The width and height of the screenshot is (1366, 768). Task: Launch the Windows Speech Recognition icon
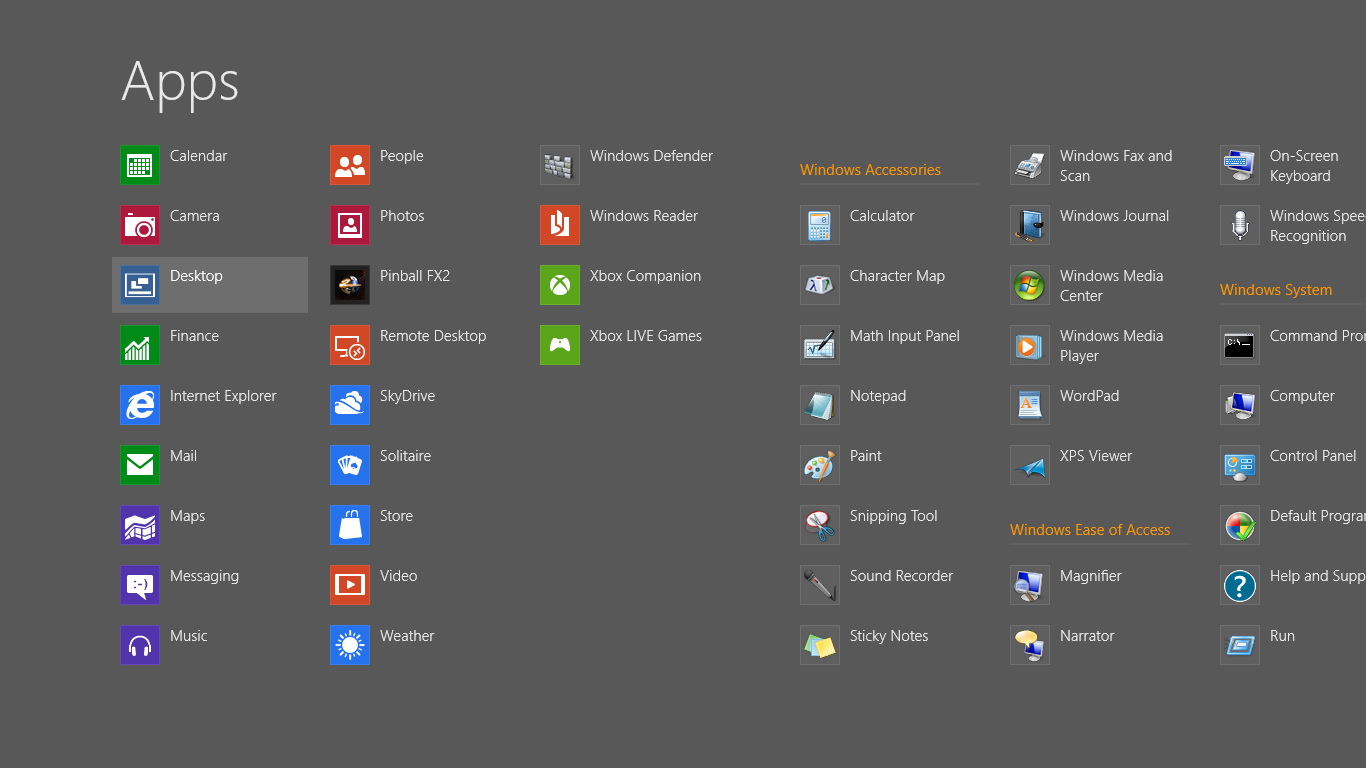pos(1240,225)
